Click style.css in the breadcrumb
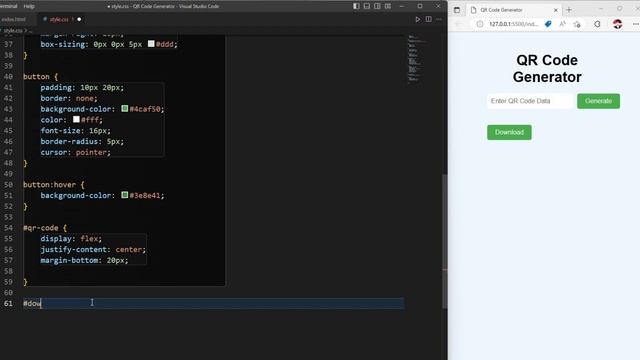 coord(13,30)
